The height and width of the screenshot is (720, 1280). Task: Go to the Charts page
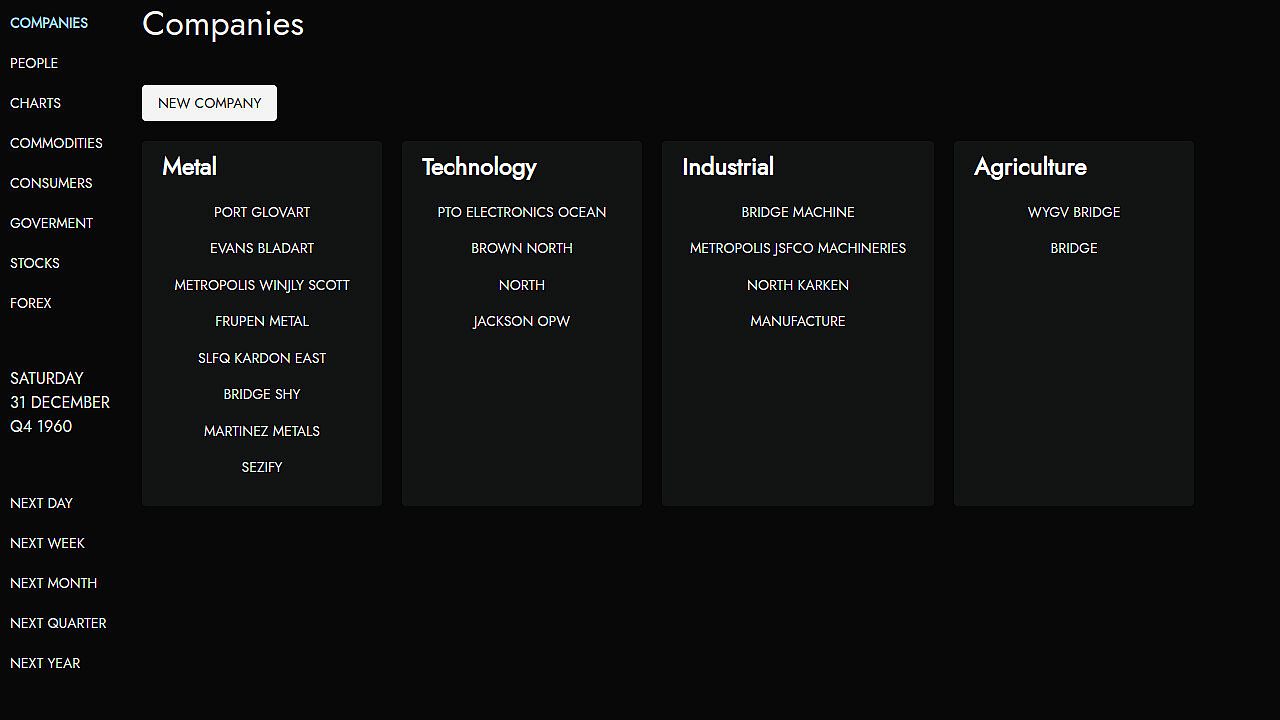point(35,103)
